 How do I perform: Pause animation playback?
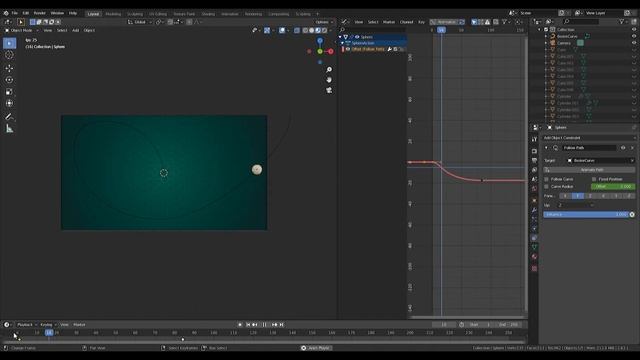click(x=264, y=324)
